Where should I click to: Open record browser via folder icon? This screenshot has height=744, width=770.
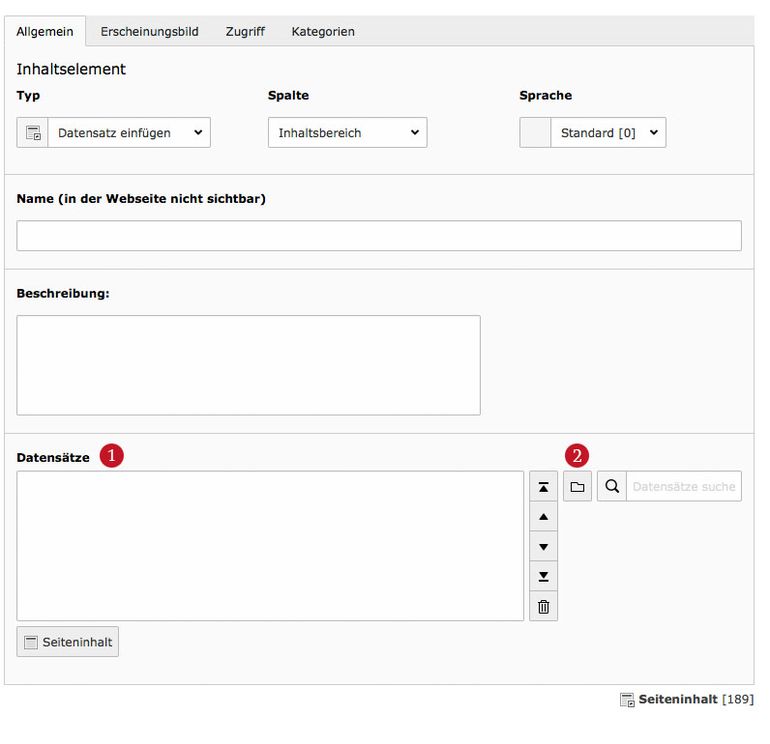(577, 486)
